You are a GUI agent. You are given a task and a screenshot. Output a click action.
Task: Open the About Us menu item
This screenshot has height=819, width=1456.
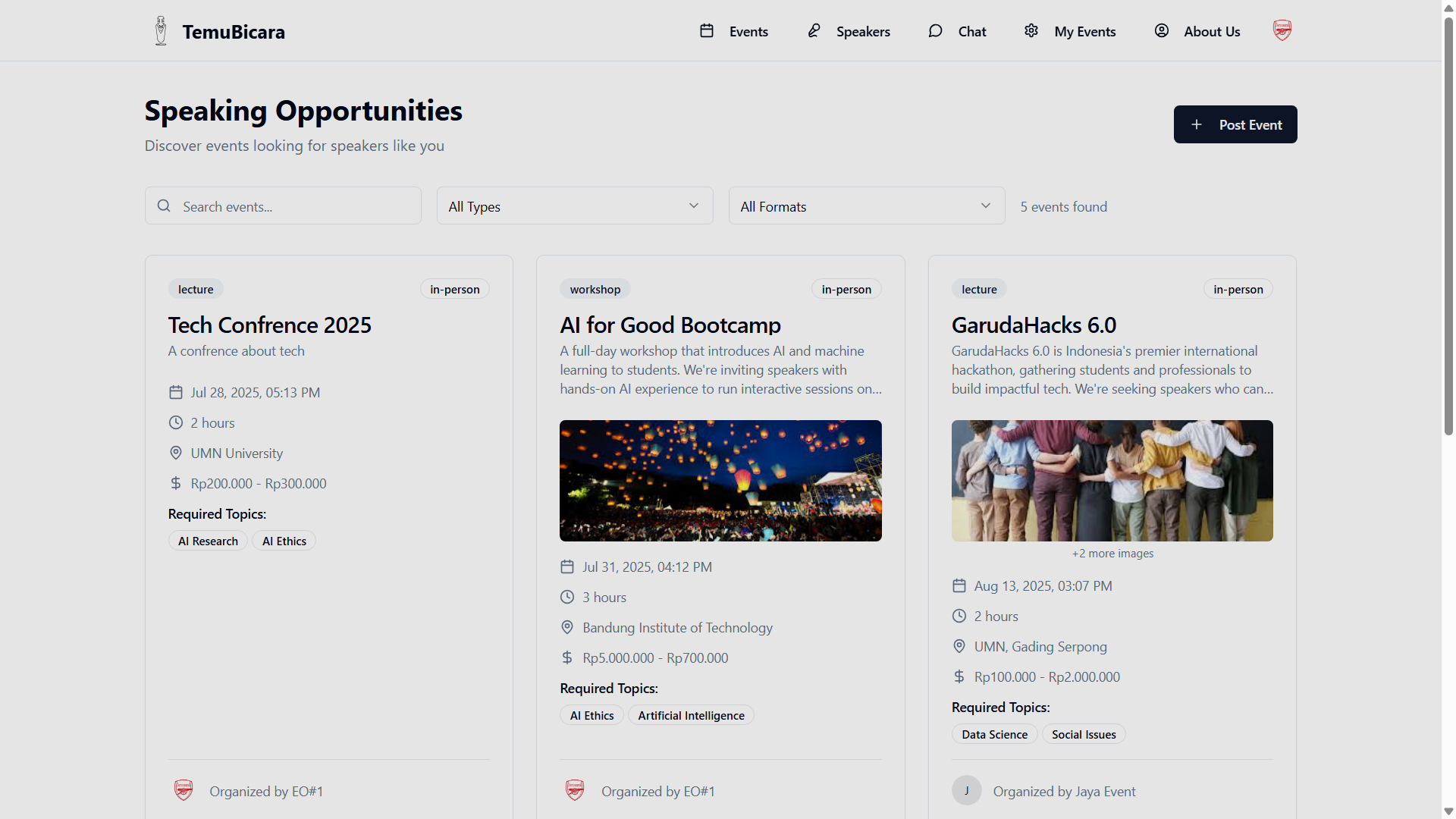1212,32
